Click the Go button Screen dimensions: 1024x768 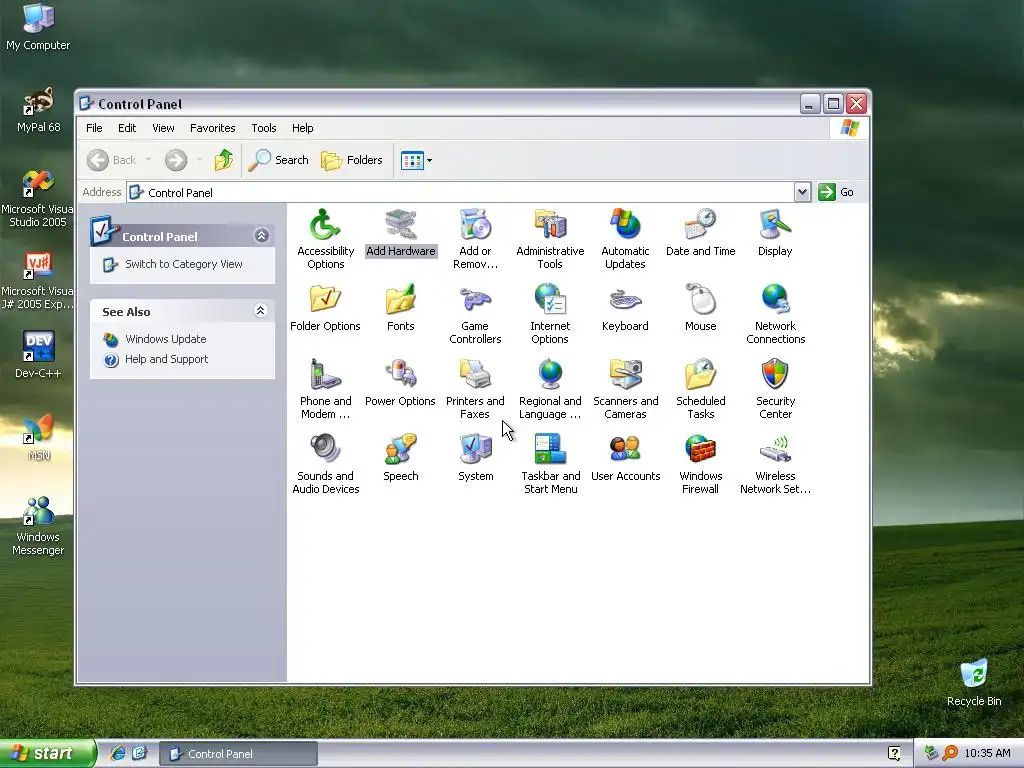[x=837, y=192]
